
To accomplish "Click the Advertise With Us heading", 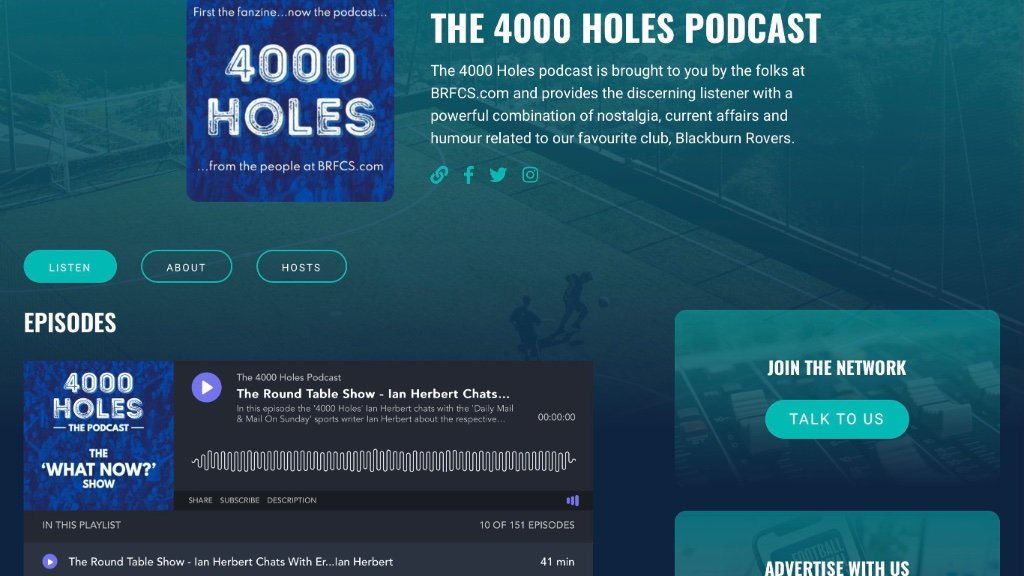I will pyautogui.click(x=837, y=568).
